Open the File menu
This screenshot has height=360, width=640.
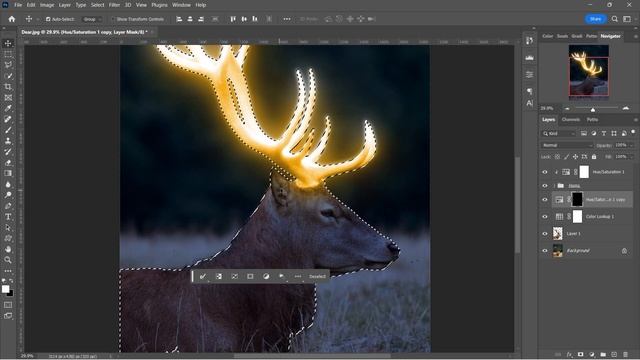(18, 5)
